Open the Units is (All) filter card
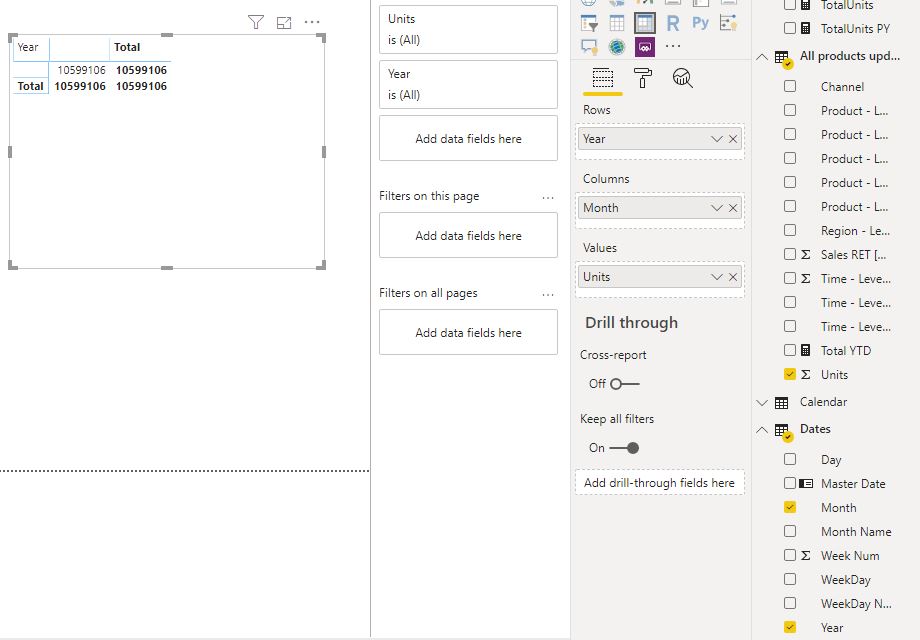 coord(468,29)
